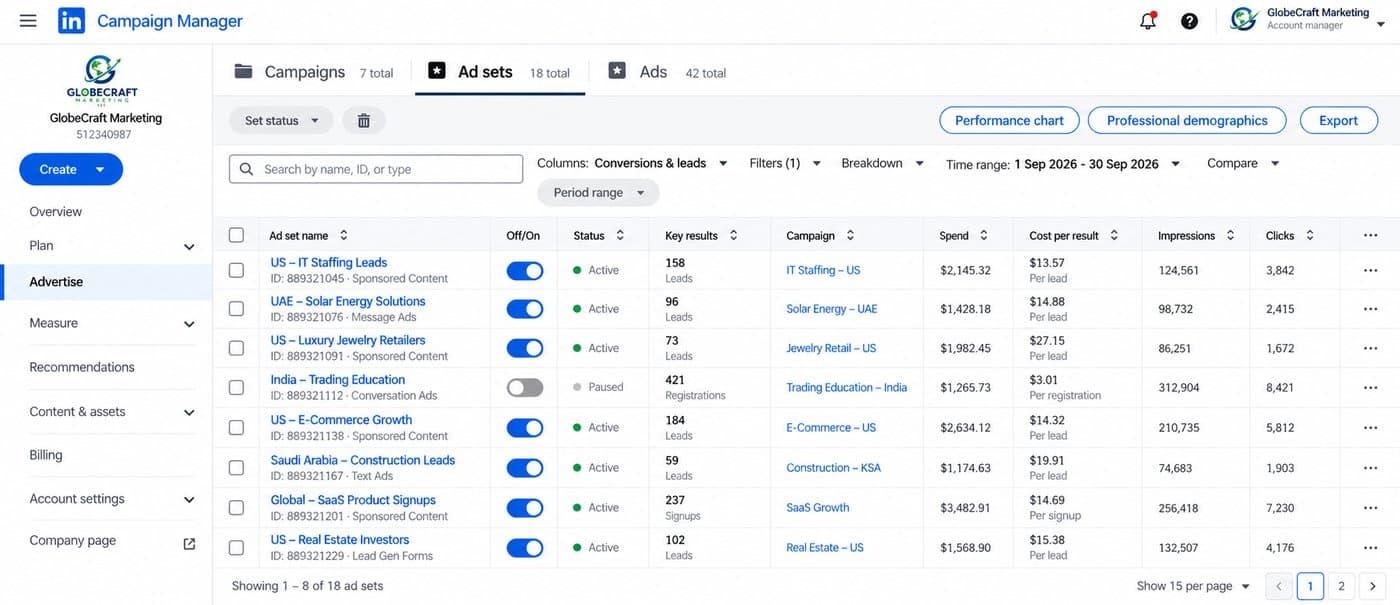Open the Breakdown dropdown
This screenshot has height=605, width=1400.
pyautogui.click(x=882, y=163)
